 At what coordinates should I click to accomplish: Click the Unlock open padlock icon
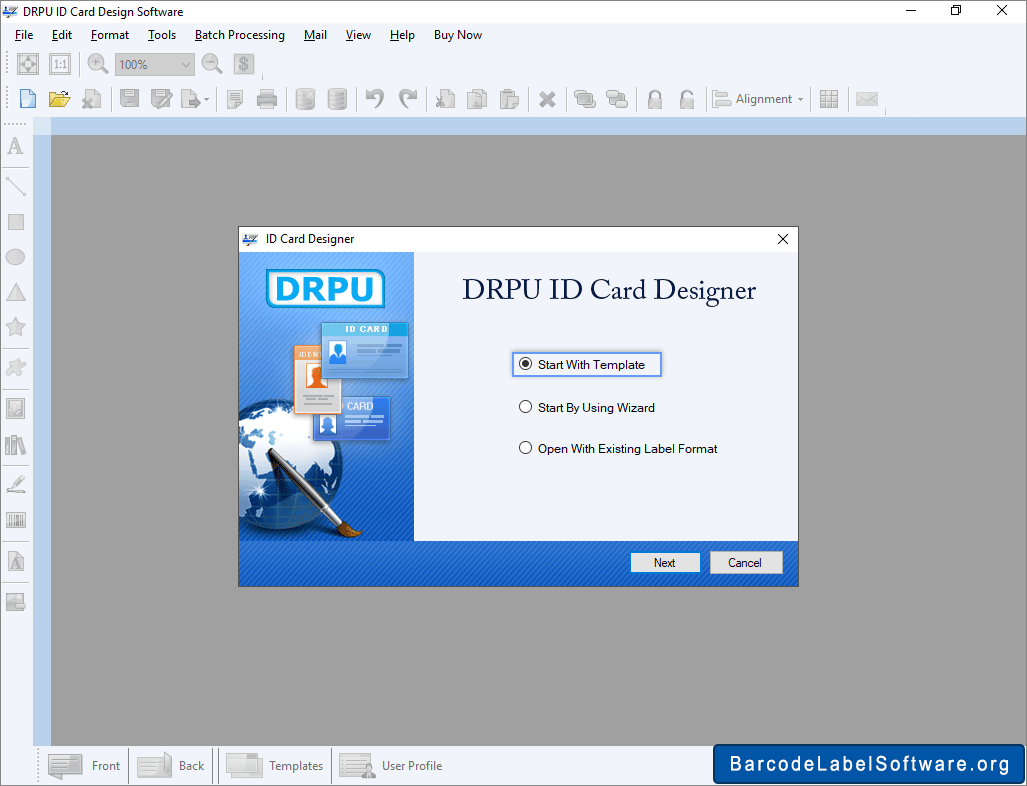pos(686,99)
